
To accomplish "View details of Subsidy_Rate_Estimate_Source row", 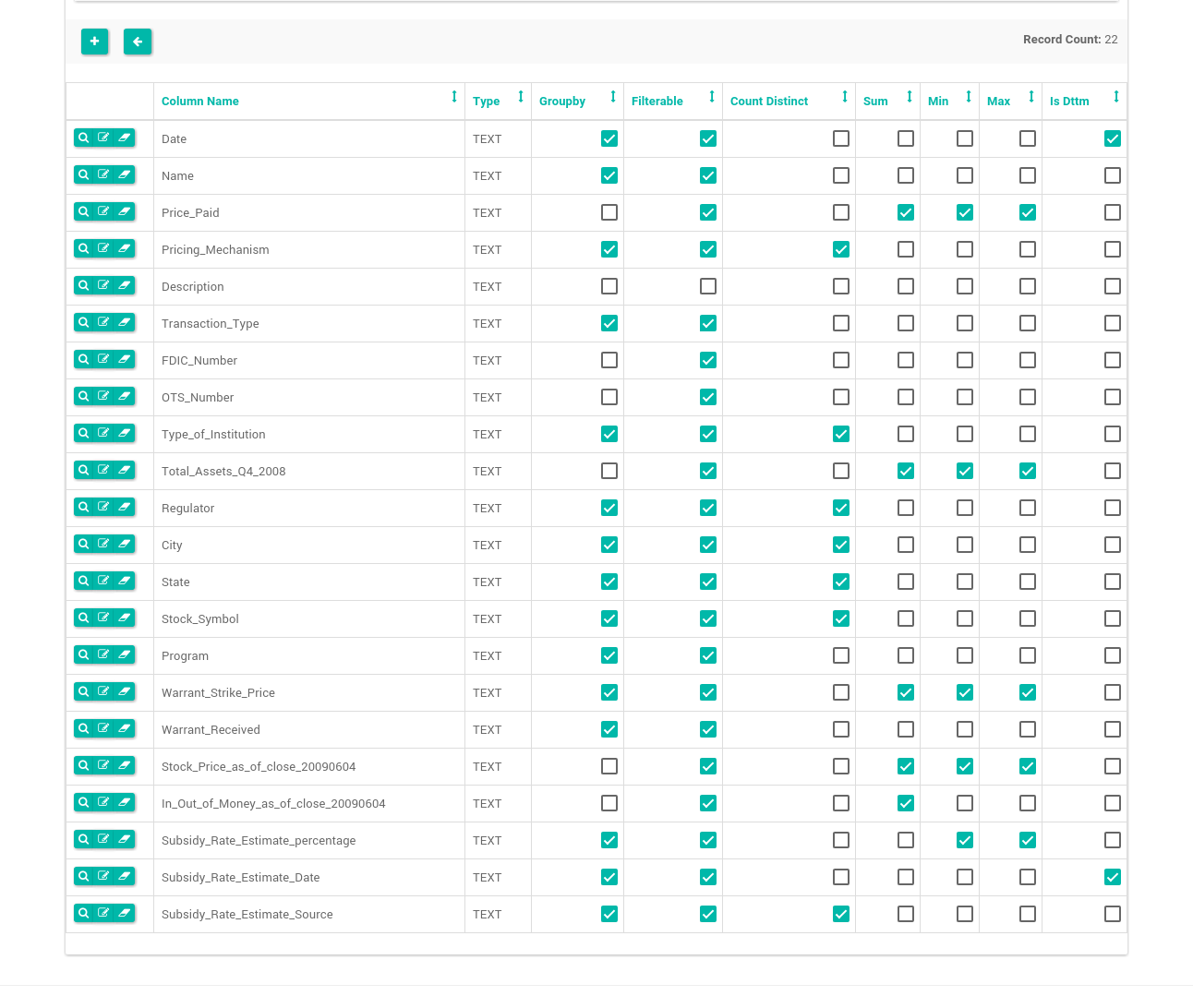I will point(84,913).
